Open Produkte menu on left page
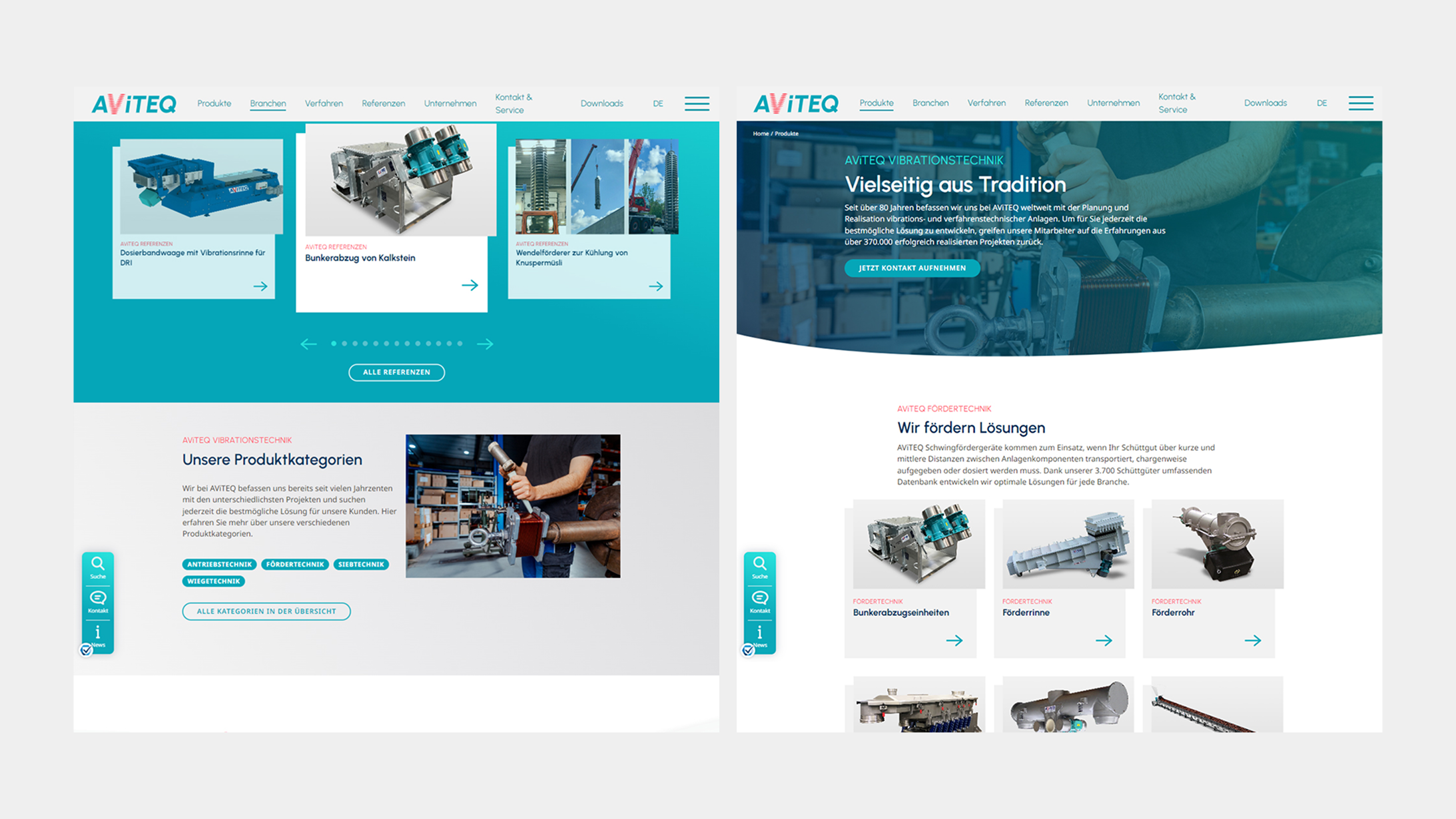The image size is (1456, 819). [x=214, y=104]
